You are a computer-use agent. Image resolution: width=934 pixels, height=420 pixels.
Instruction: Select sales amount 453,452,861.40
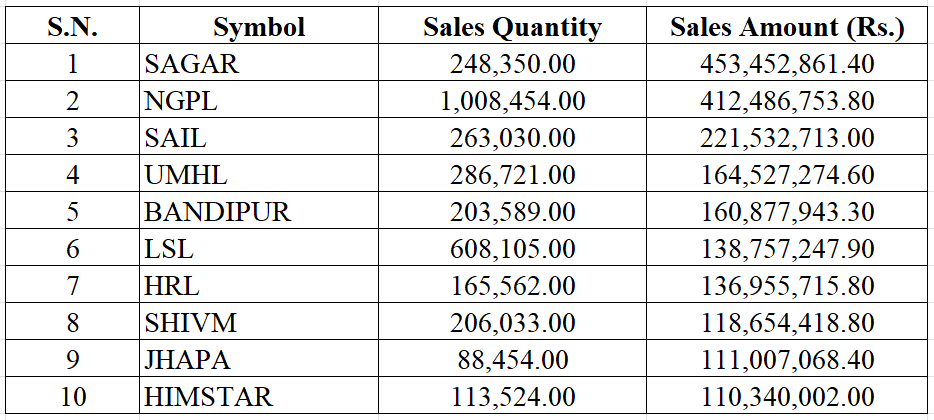(x=787, y=65)
